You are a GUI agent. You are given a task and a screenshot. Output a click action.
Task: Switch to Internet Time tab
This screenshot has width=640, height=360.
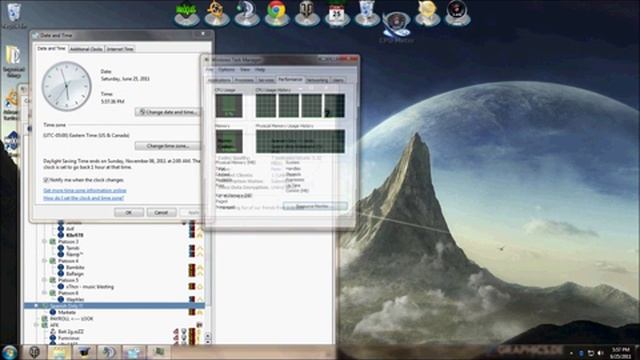coord(120,49)
